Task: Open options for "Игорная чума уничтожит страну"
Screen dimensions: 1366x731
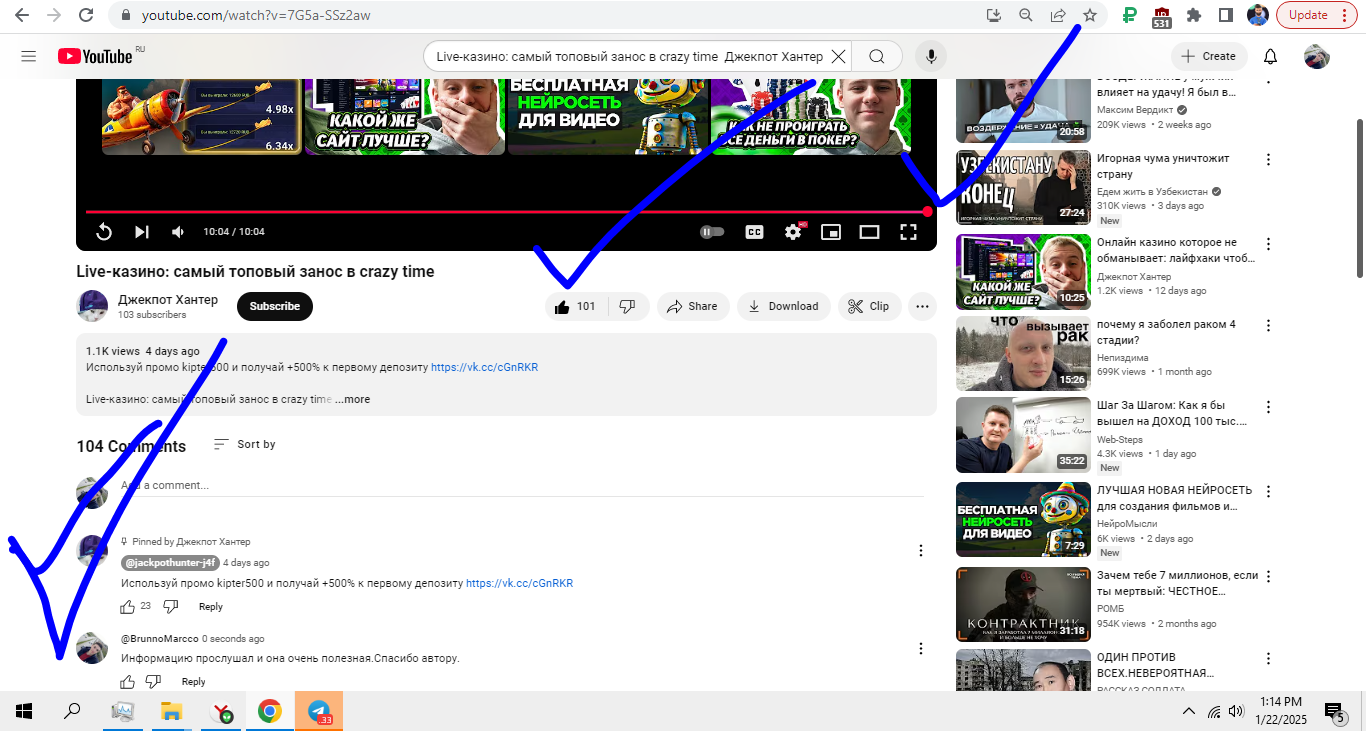Action: pyautogui.click(x=1269, y=160)
